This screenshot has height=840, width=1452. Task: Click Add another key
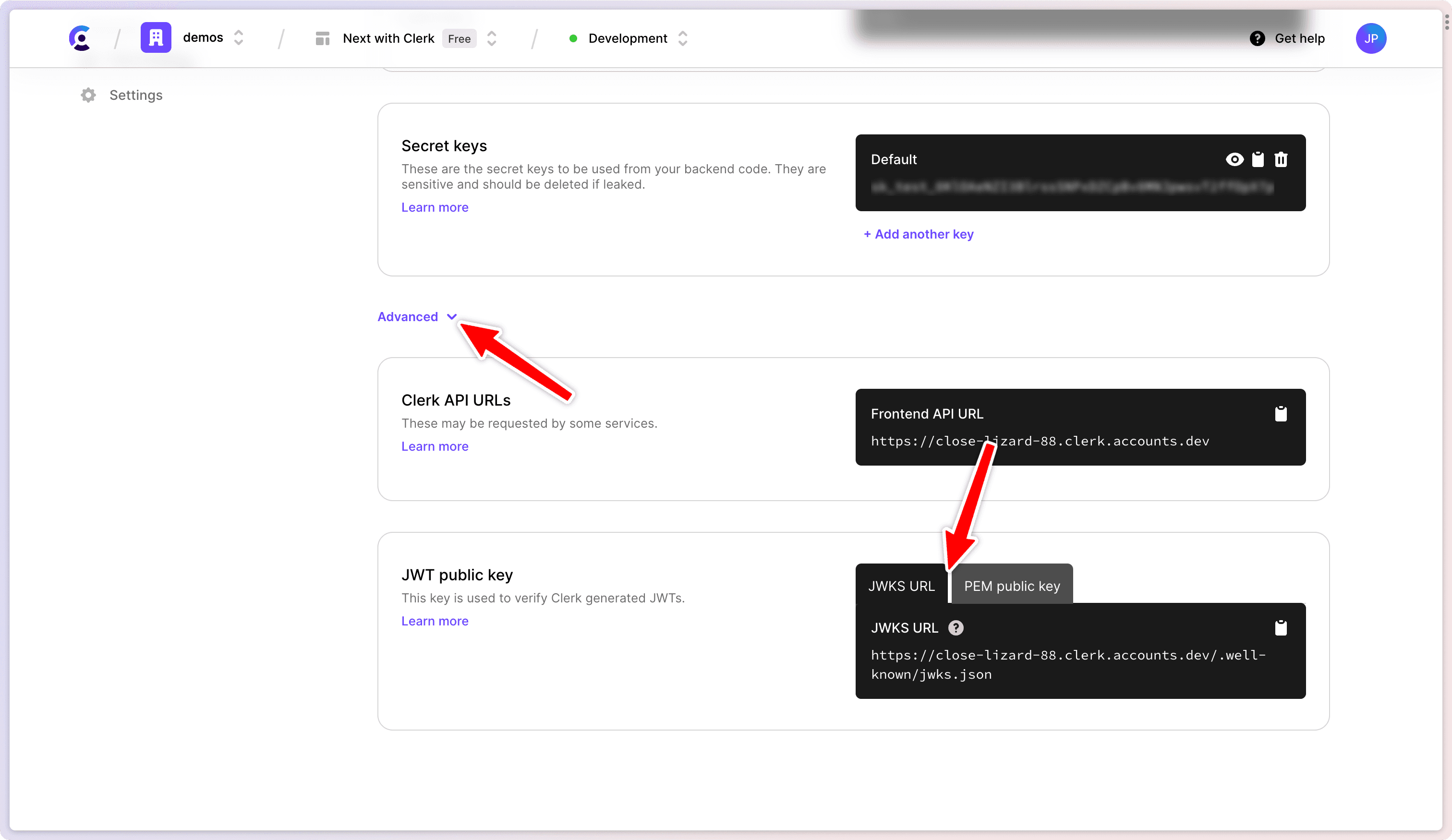(919, 234)
